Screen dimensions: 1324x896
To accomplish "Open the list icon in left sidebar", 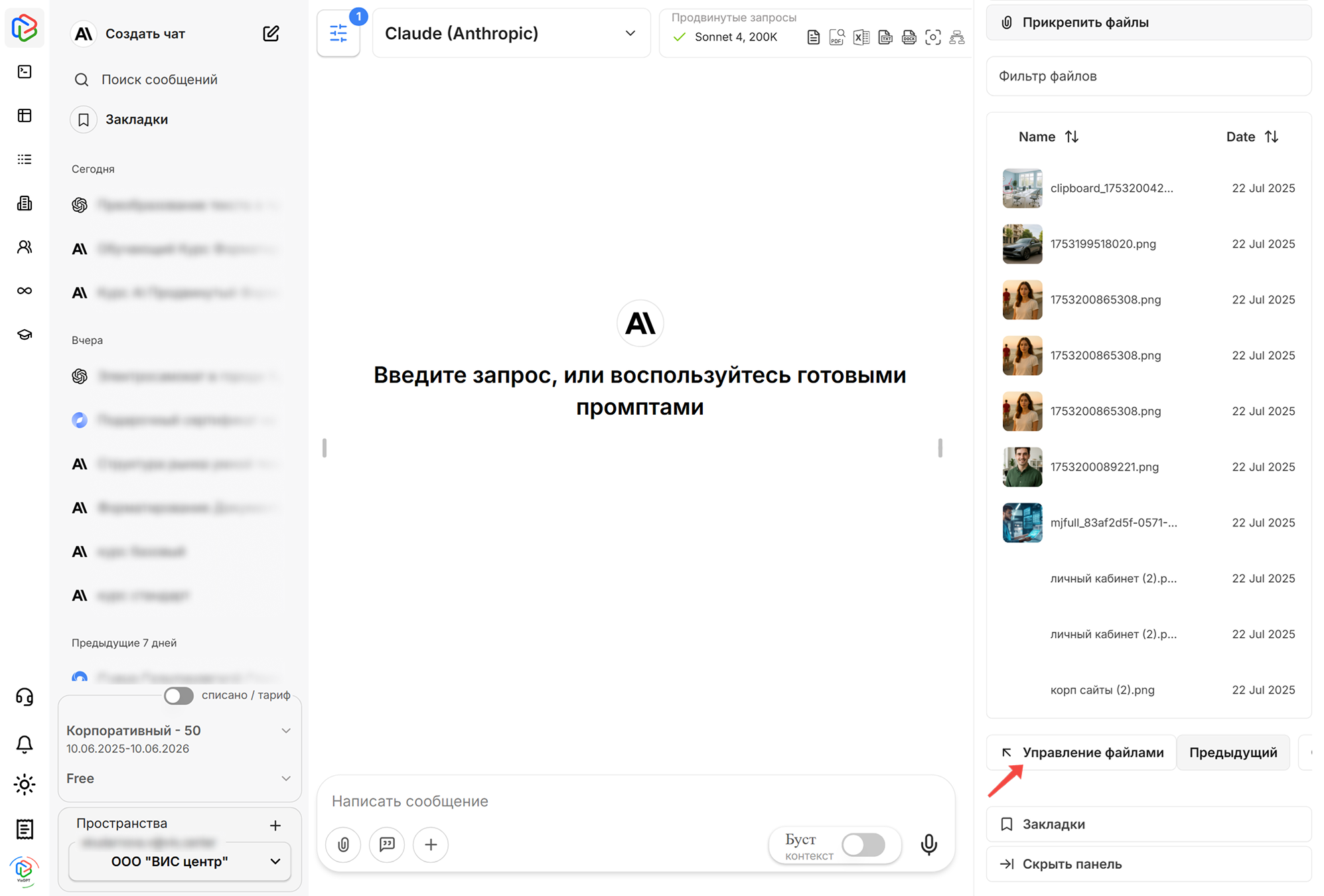I will coord(25,159).
